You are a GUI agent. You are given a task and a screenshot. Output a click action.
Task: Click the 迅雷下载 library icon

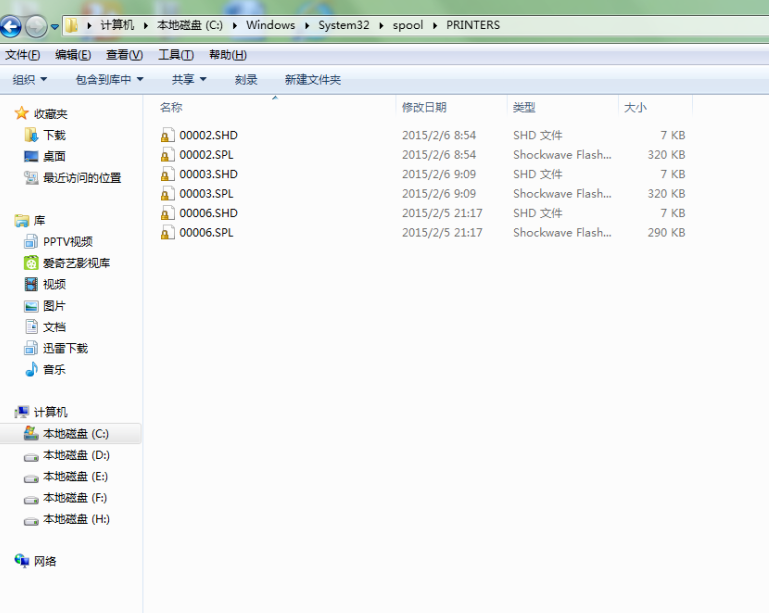(31, 348)
